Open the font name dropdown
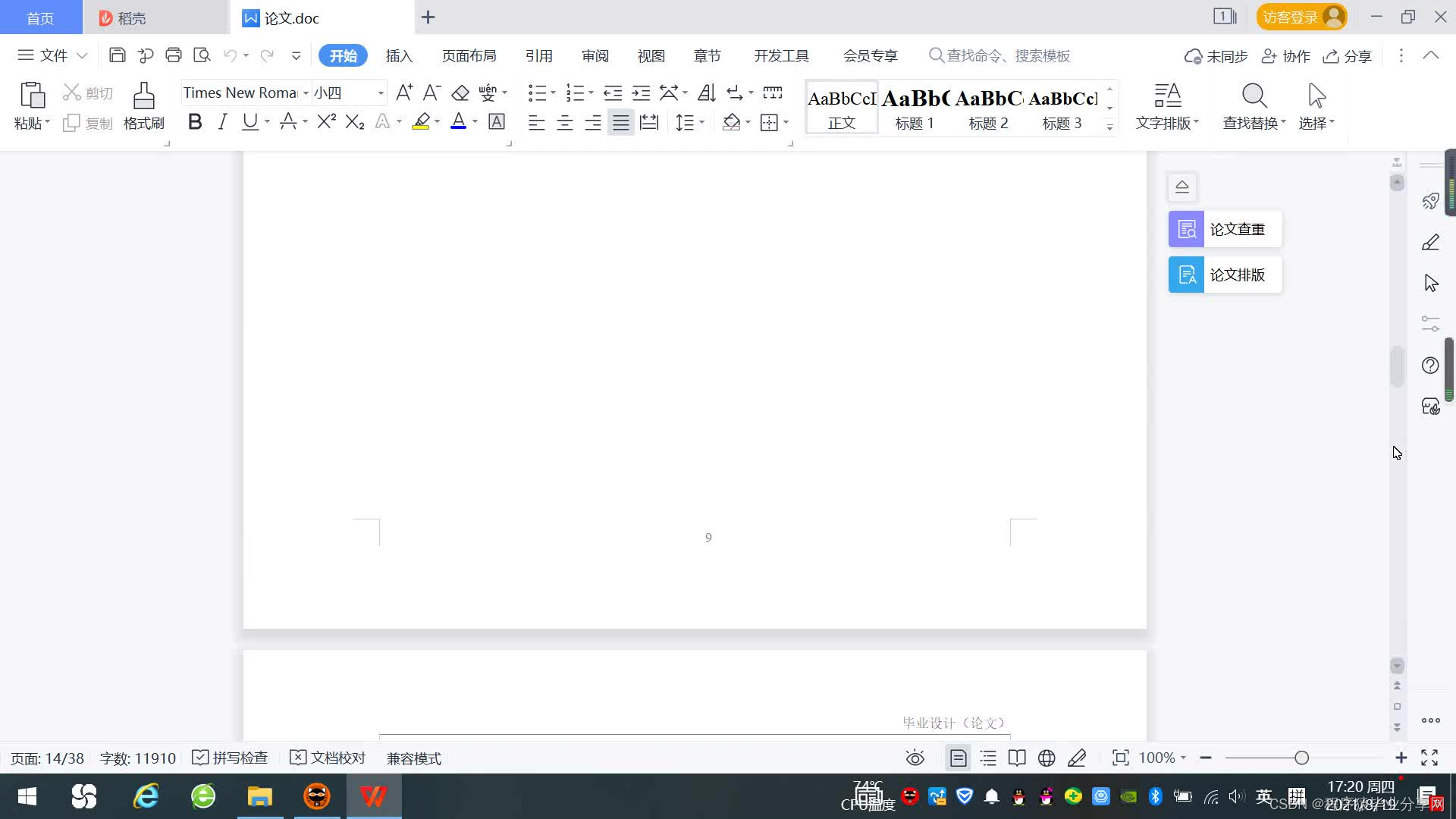Viewport: 1456px width, 819px height. 306,93
